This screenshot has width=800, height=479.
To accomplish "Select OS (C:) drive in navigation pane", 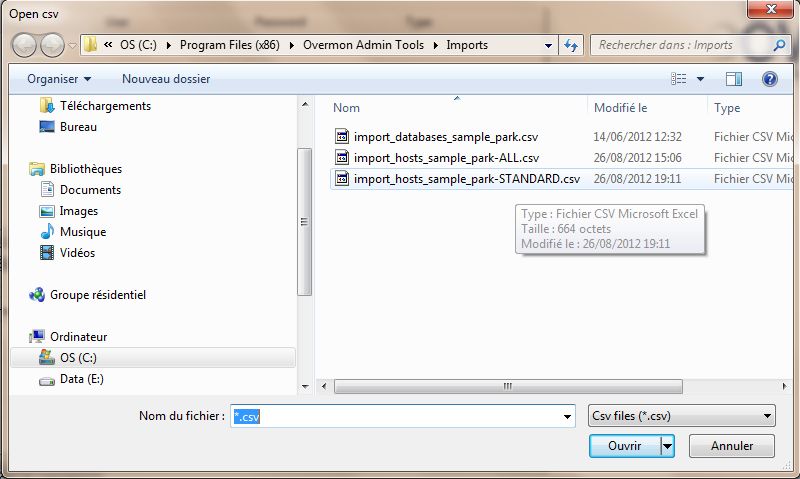I will click(x=153, y=358).
